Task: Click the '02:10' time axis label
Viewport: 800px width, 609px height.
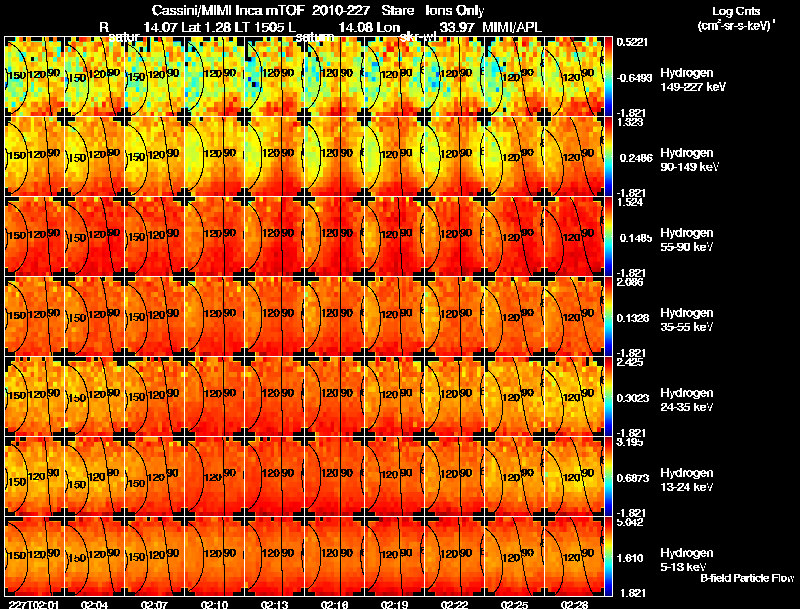Action: pyautogui.click(x=214, y=605)
